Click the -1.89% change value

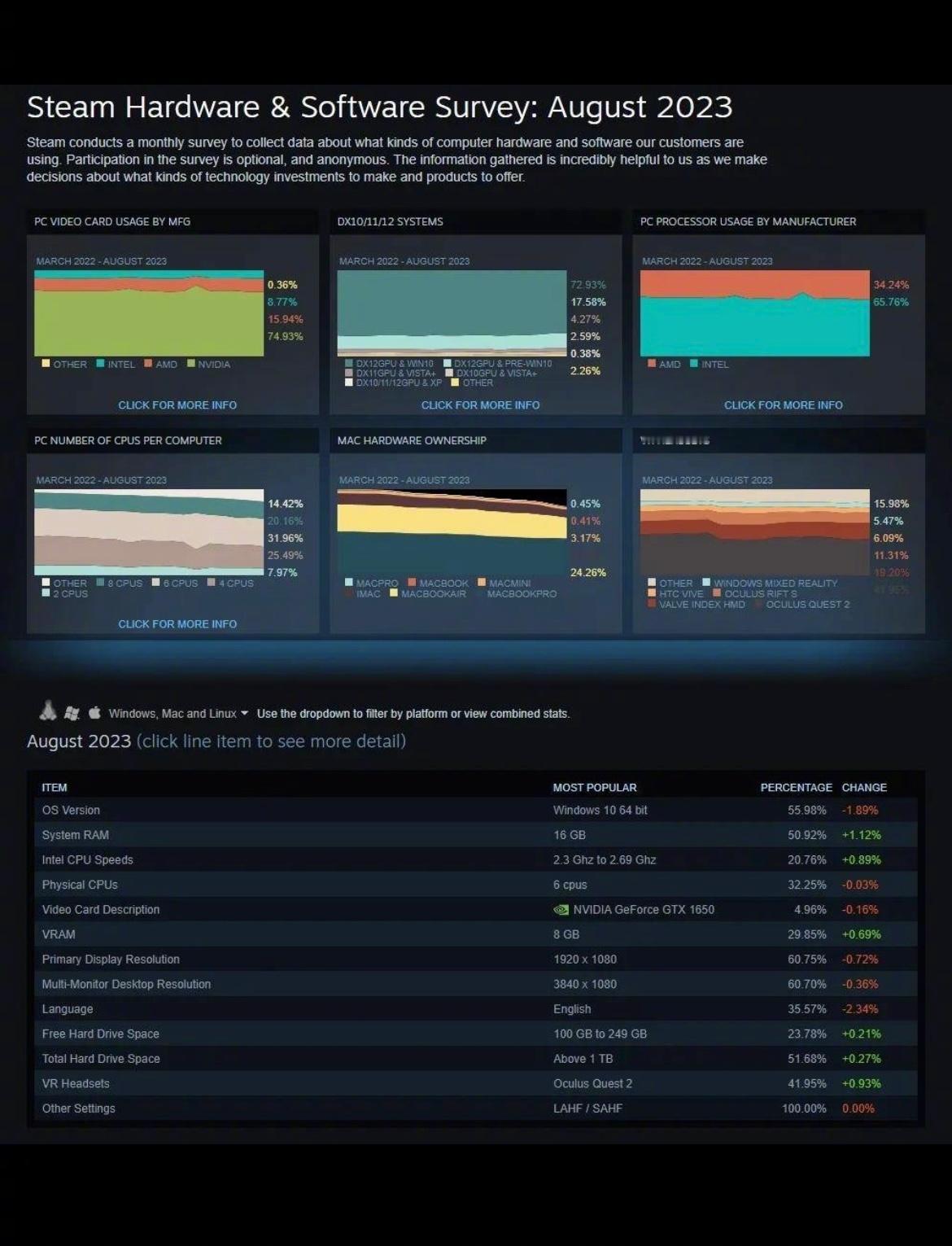pyautogui.click(x=860, y=811)
